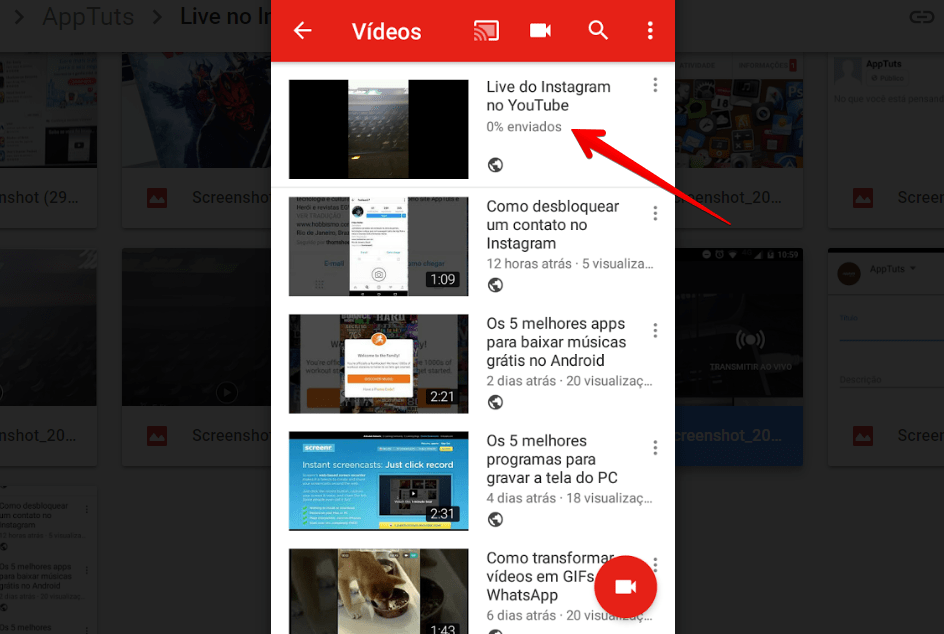This screenshot has width=944, height=634.
Task: Open the 2:31 Screenr screencast video thumbnail
Action: [379, 481]
